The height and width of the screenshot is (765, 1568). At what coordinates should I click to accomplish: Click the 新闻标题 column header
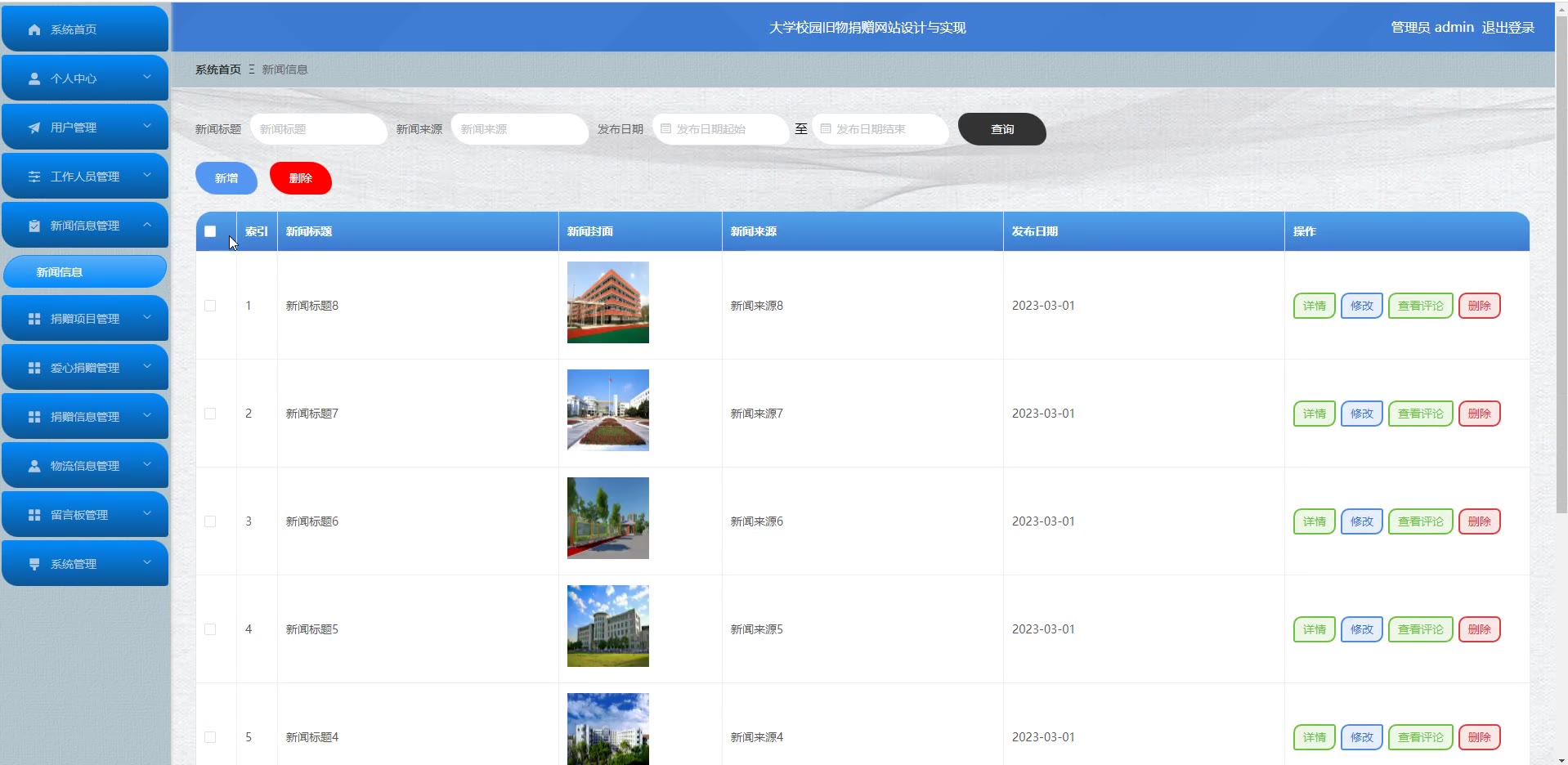click(x=418, y=231)
